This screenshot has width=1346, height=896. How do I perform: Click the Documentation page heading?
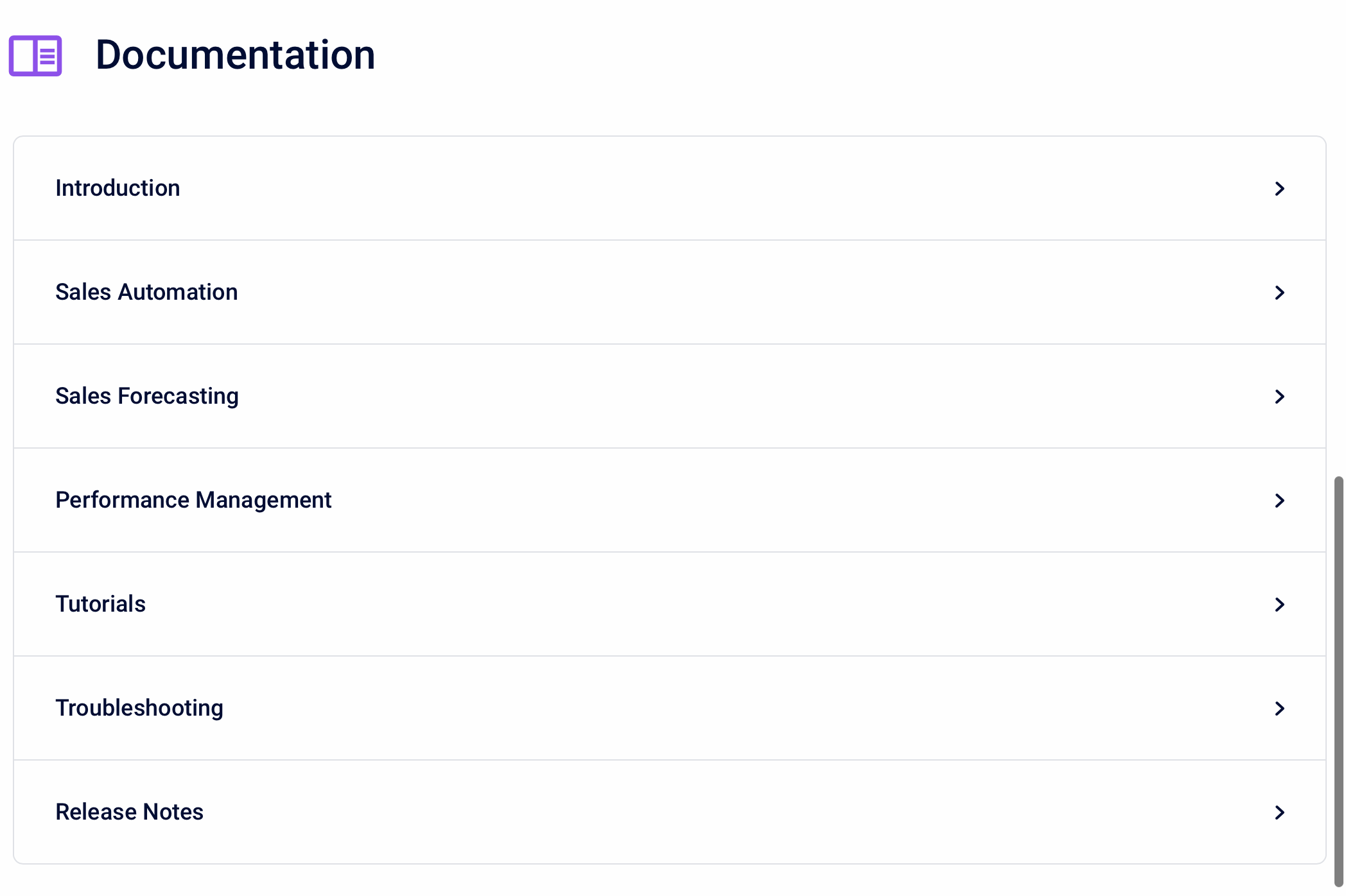[236, 55]
